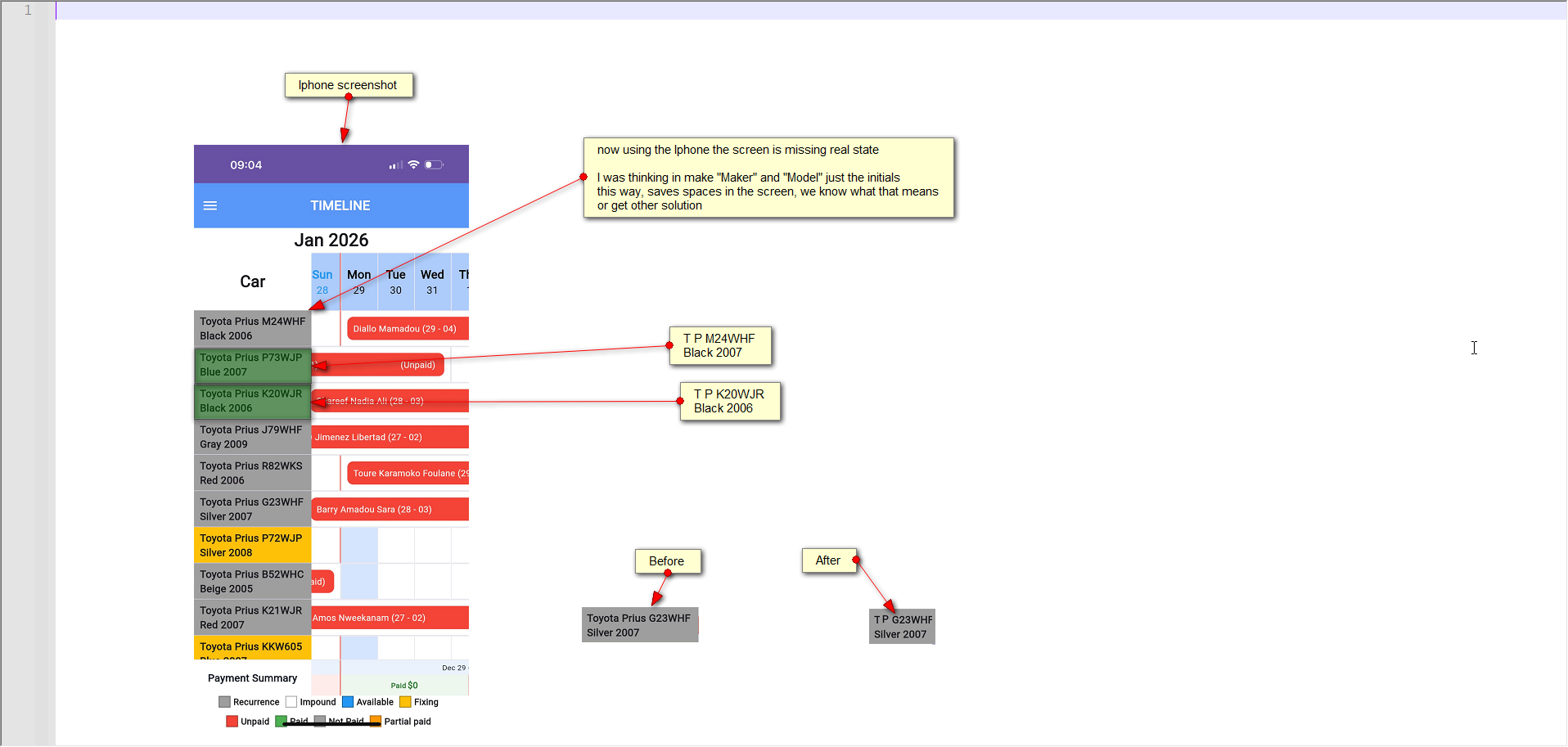Click the "T P G23WHF Silver 2007" gray sample box
Viewport: 1568px width, 747px height.
(x=902, y=627)
